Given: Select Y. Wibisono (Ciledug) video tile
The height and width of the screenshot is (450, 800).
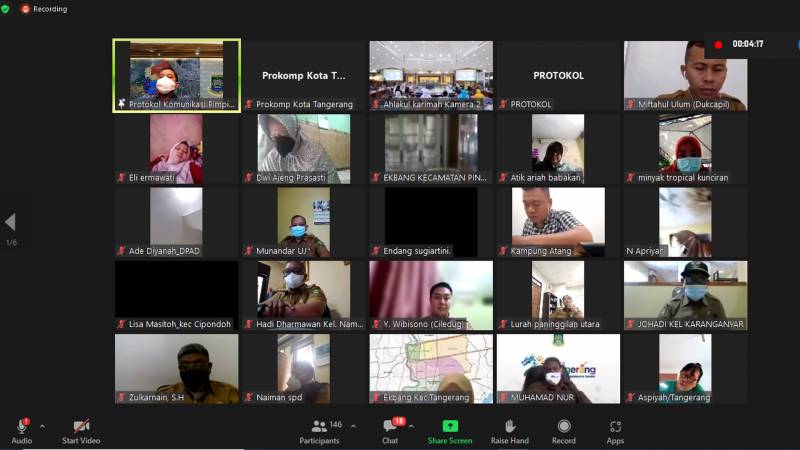Looking at the screenshot, I should coord(431,295).
